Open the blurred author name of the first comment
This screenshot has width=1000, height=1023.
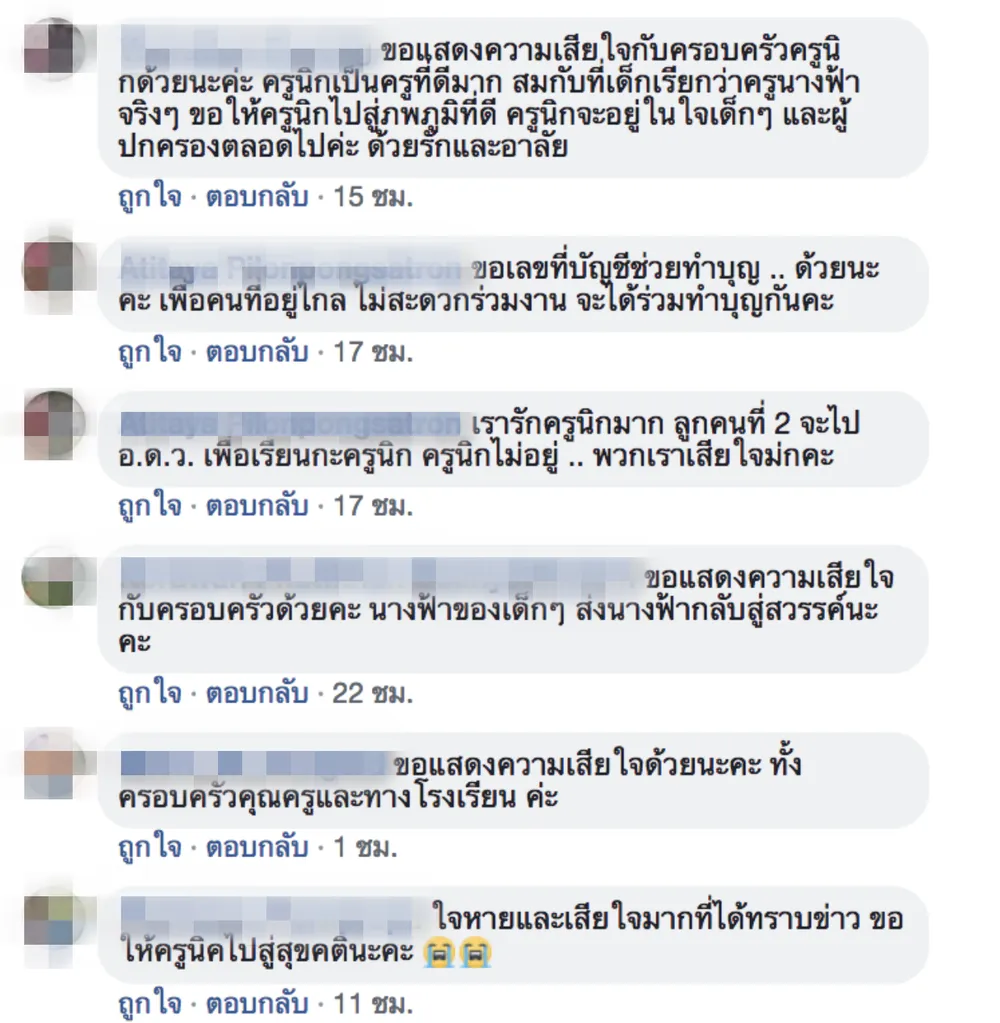(248, 50)
